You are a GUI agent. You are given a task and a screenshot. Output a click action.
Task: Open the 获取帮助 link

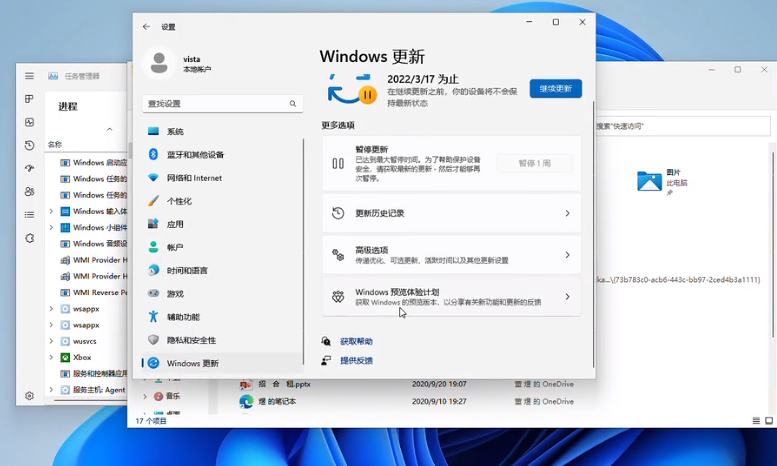click(x=356, y=341)
